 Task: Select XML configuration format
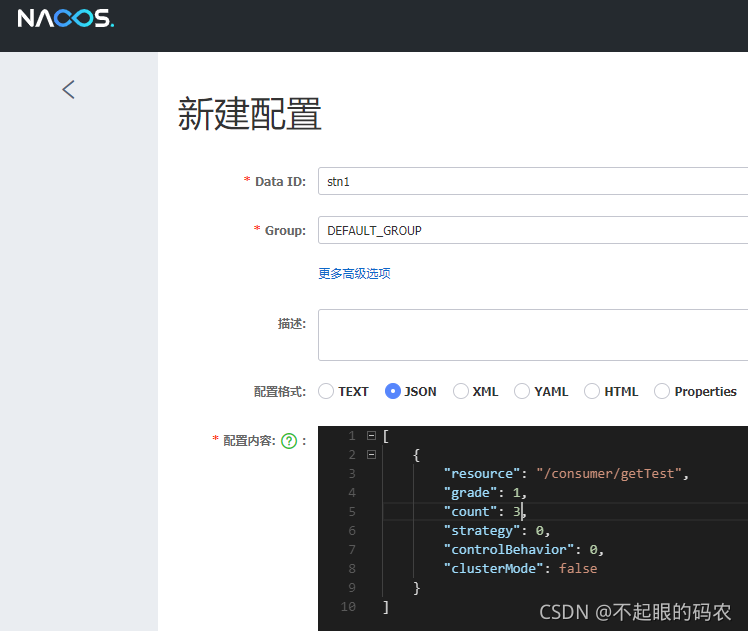click(461, 391)
